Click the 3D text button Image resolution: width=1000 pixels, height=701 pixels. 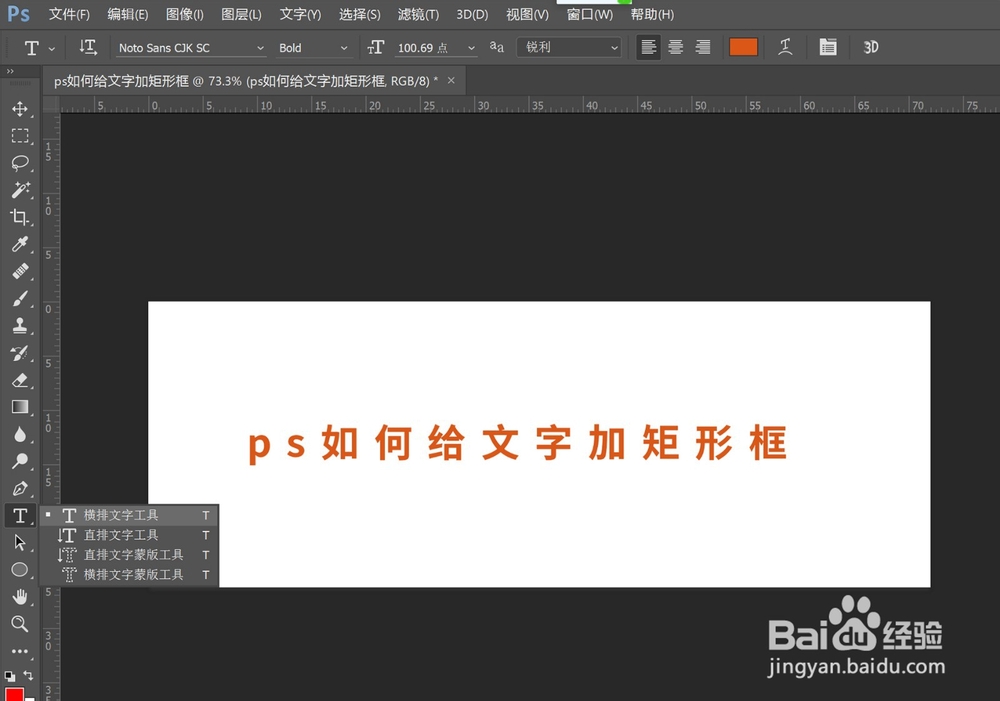pyautogui.click(x=871, y=47)
